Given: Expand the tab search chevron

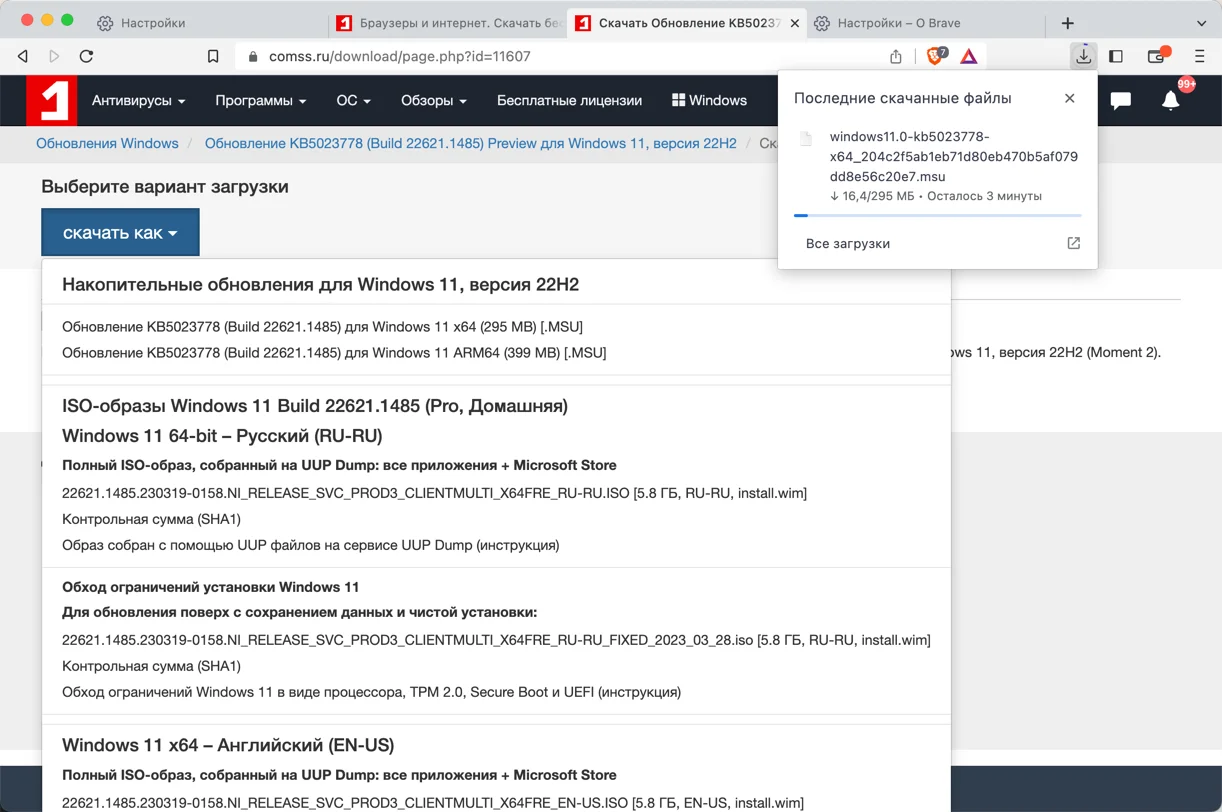Looking at the screenshot, I should (x=1201, y=23).
